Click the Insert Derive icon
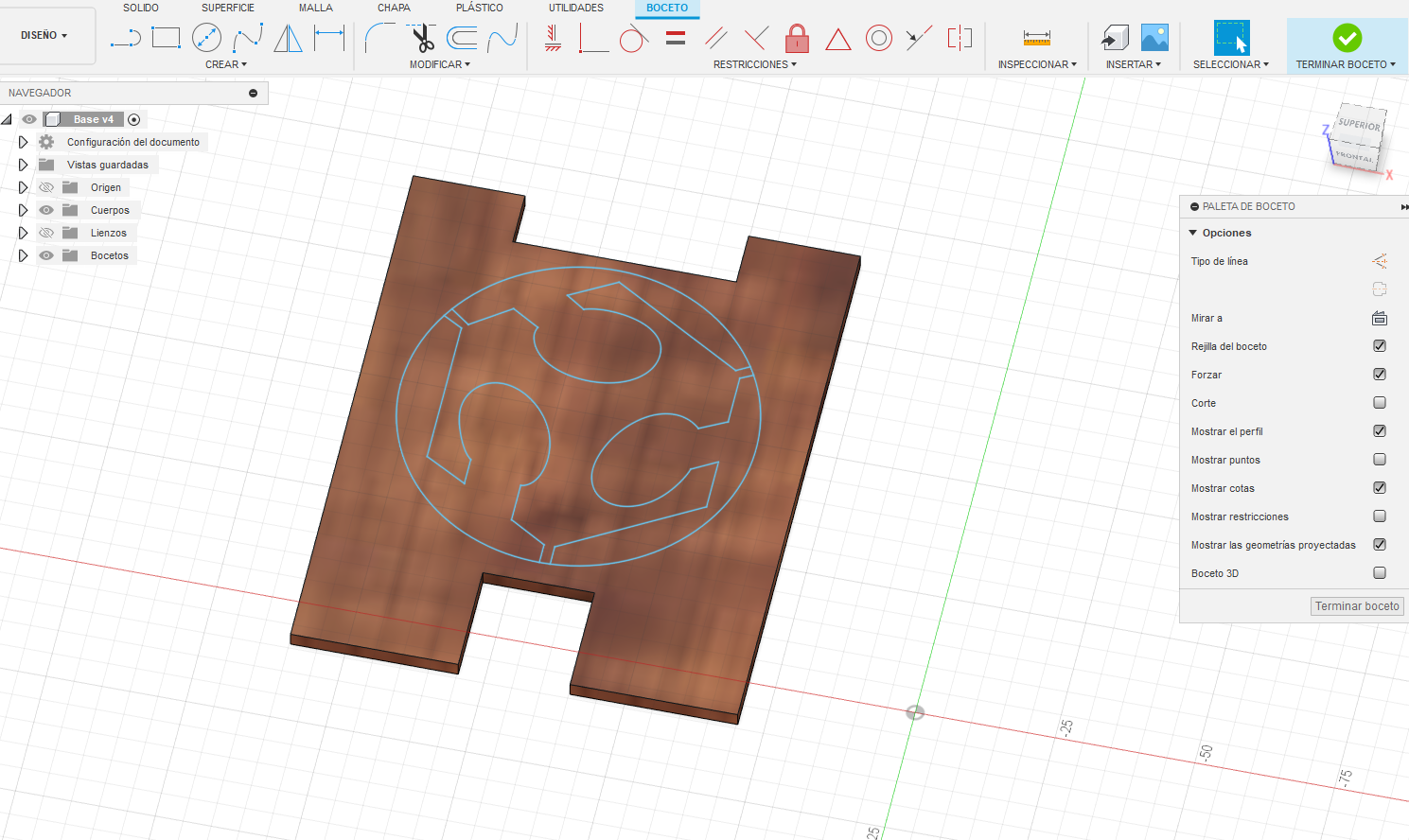Viewport: 1409px width, 840px height. 1116,38
